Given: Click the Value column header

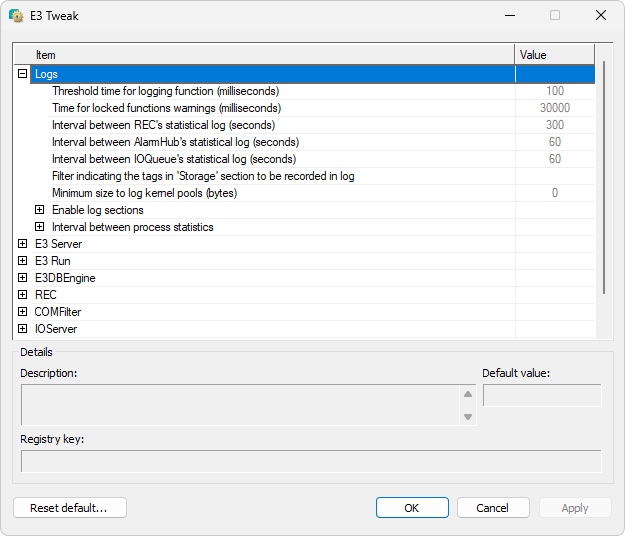Looking at the screenshot, I should 554,55.
